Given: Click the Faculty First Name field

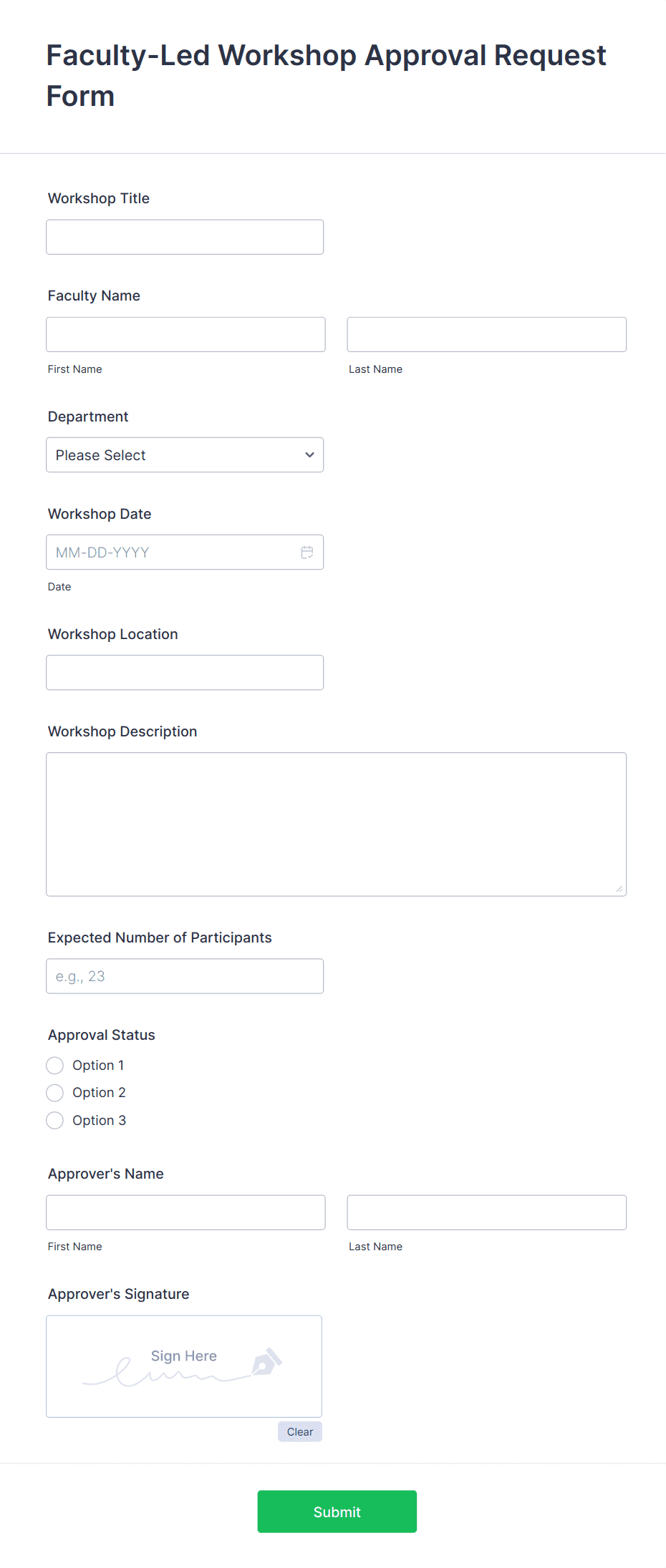Looking at the screenshot, I should point(185,334).
